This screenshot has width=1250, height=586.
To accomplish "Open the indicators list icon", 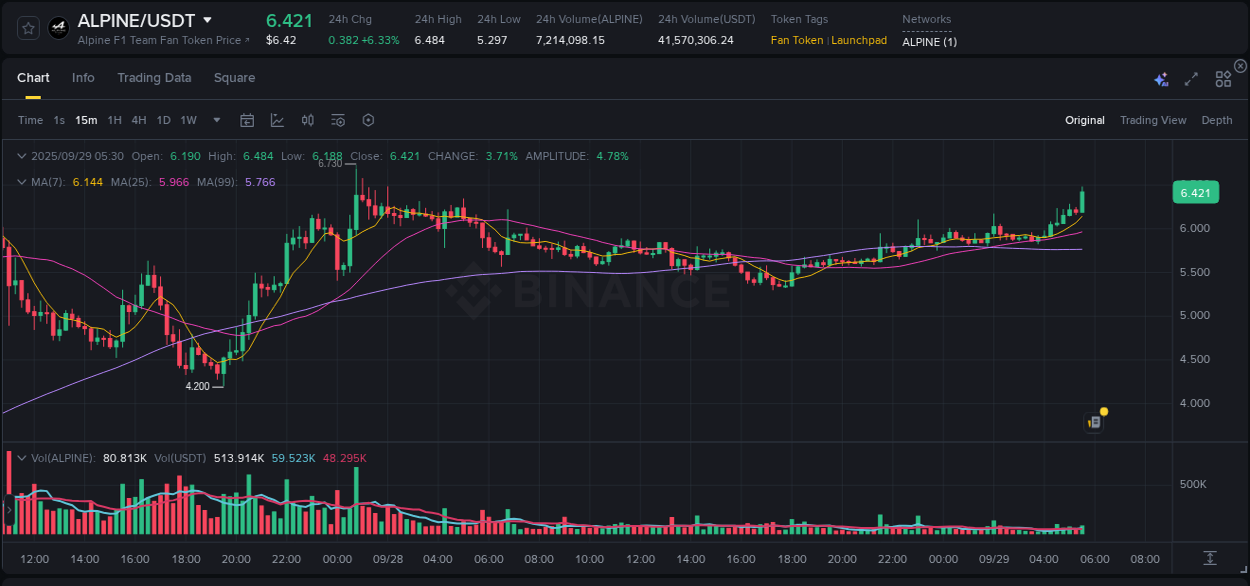I will pyautogui.click(x=338, y=120).
